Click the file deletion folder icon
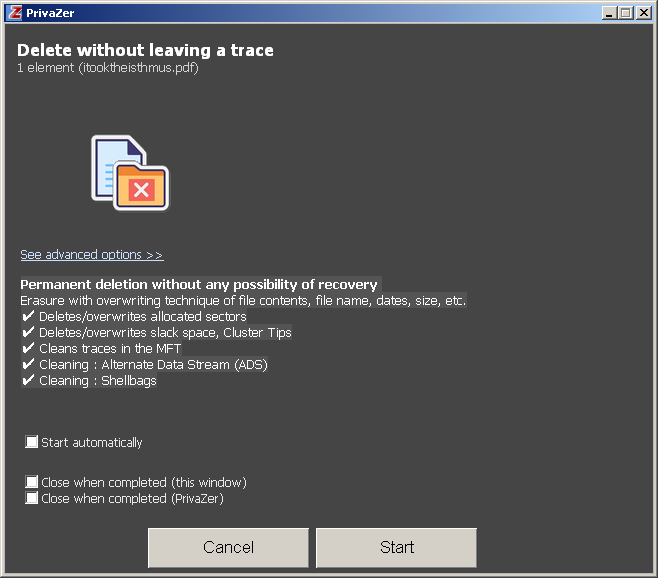Screen dimensions: 658x578 (x=130, y=173)
